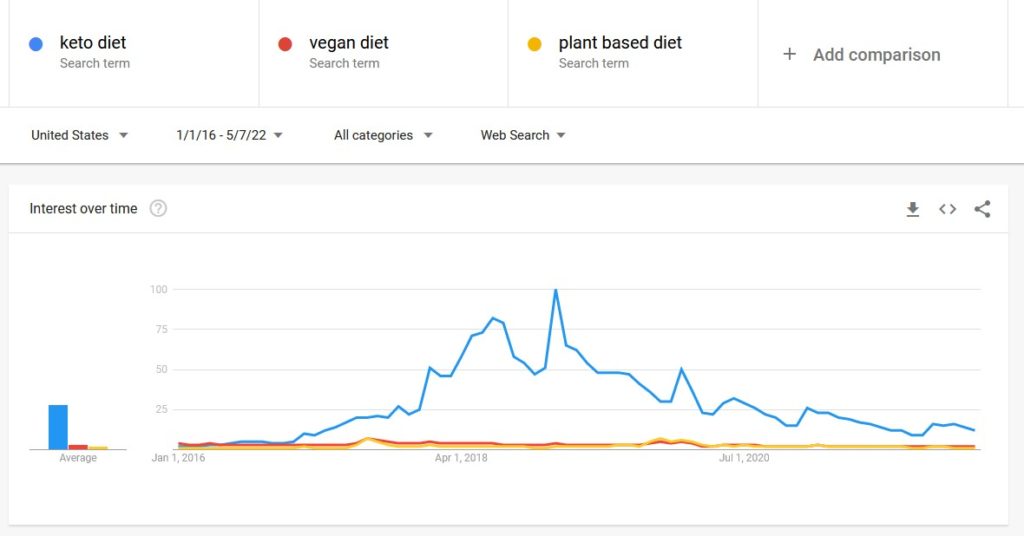Screen dimensions: 1024x536
Task: Click the red vegan diet color dot
Action: pos(285,44)
